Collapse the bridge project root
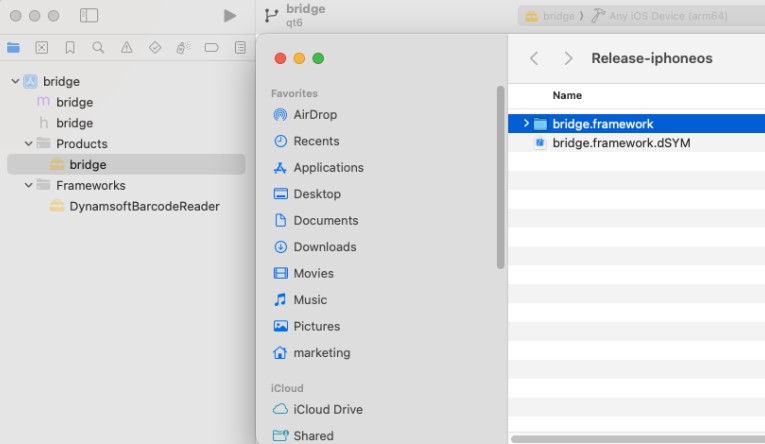The image size is (765, 444). [x=15, y=81]
